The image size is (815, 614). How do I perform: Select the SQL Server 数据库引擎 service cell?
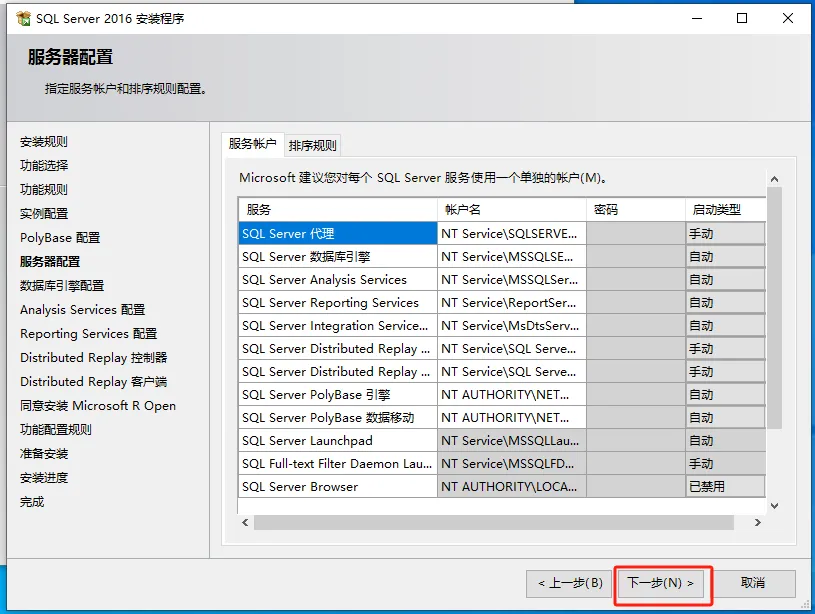[x=338, y=256]
